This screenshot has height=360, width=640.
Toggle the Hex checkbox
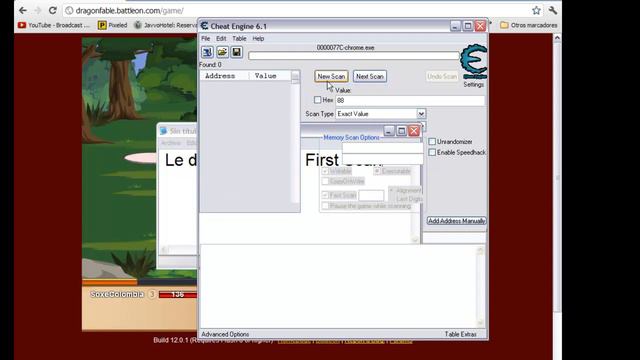click(x=318, y=100)
